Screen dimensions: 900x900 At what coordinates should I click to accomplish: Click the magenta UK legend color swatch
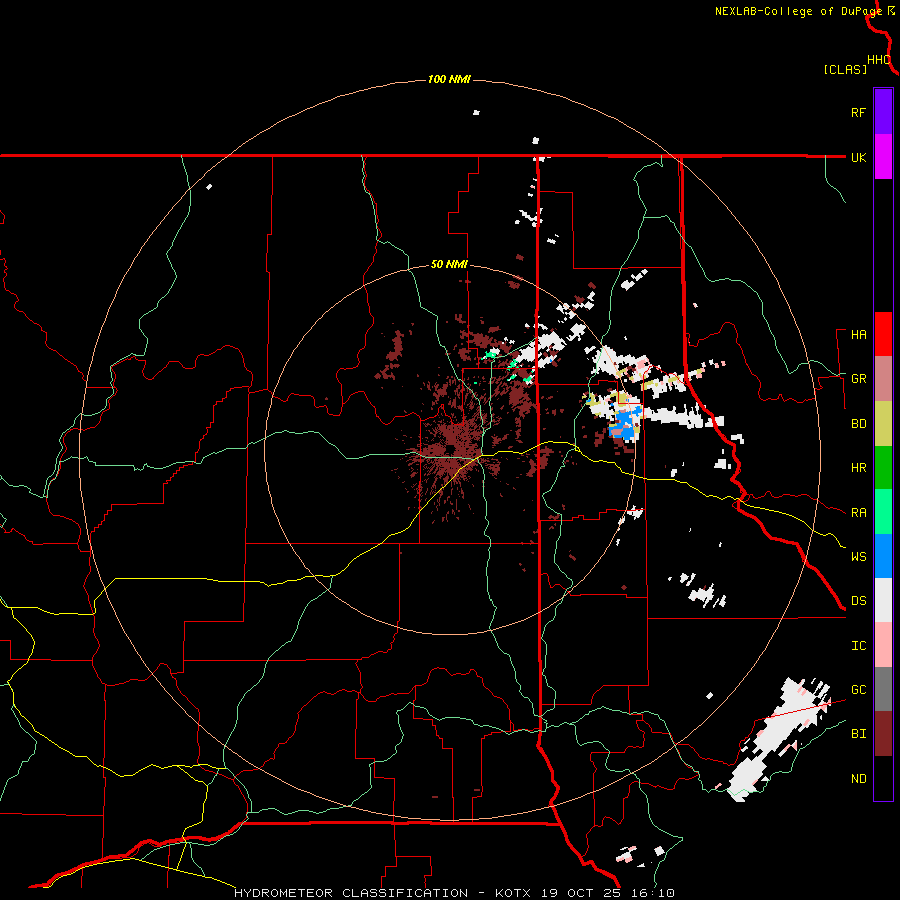pyautogui.click(x=883, y=157)
